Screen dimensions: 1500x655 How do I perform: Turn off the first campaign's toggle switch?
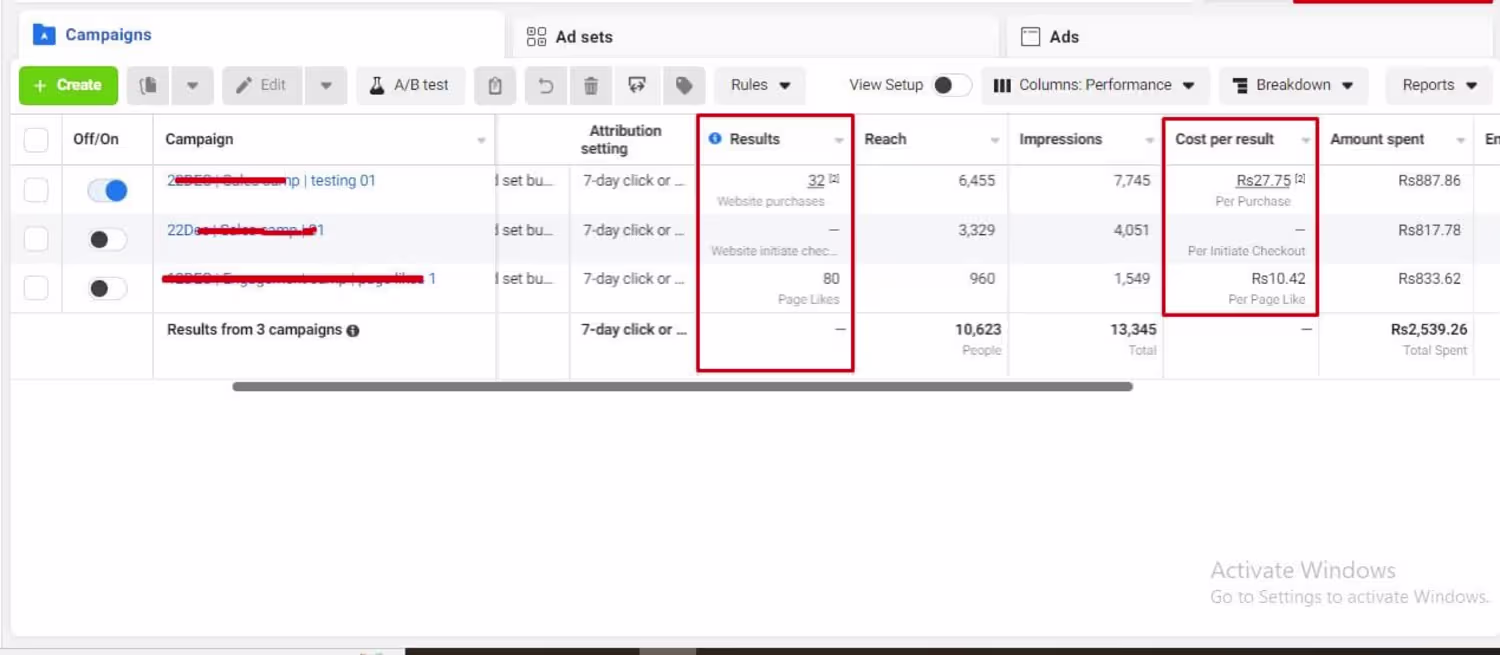[x=107, y=190]
